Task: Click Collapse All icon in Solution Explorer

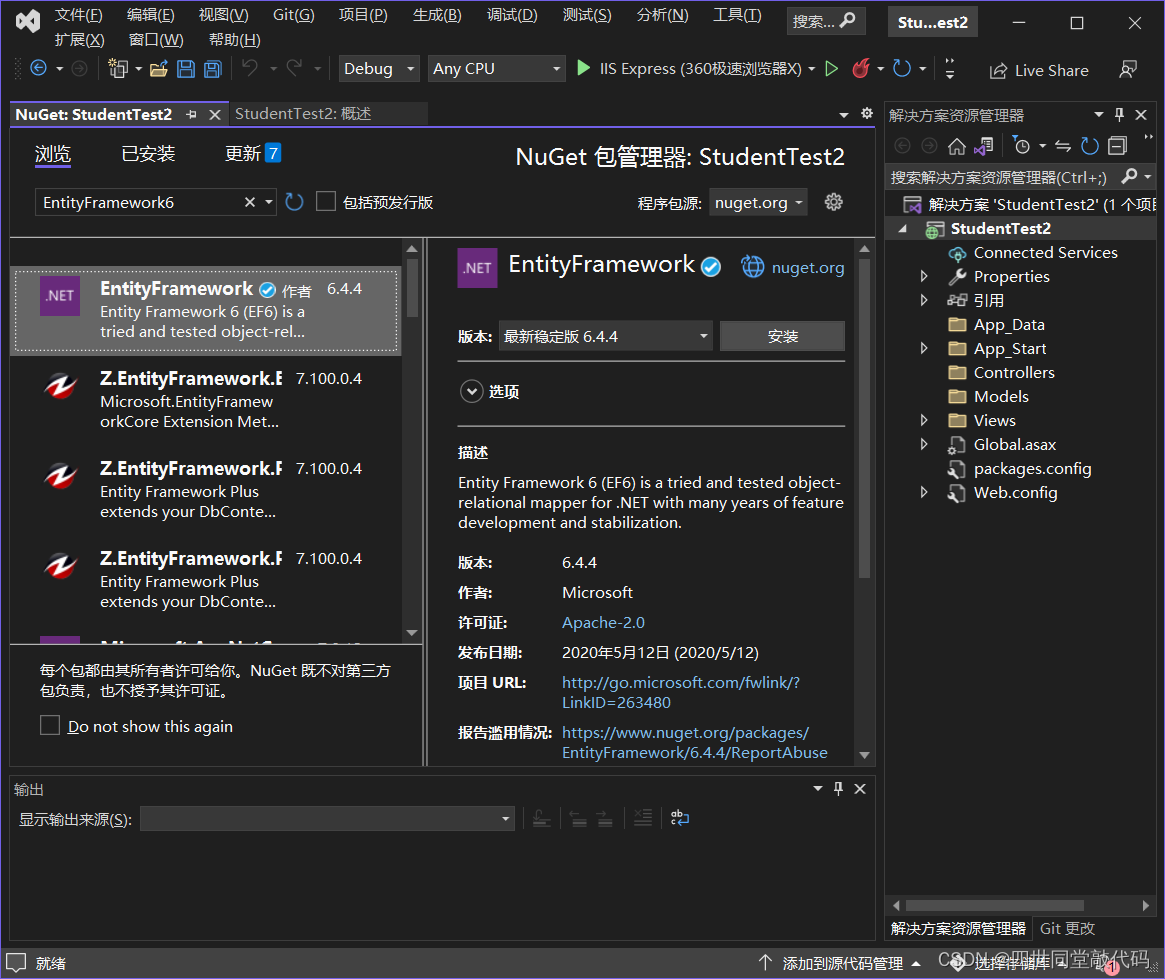Action: (x=1117, y=146)
